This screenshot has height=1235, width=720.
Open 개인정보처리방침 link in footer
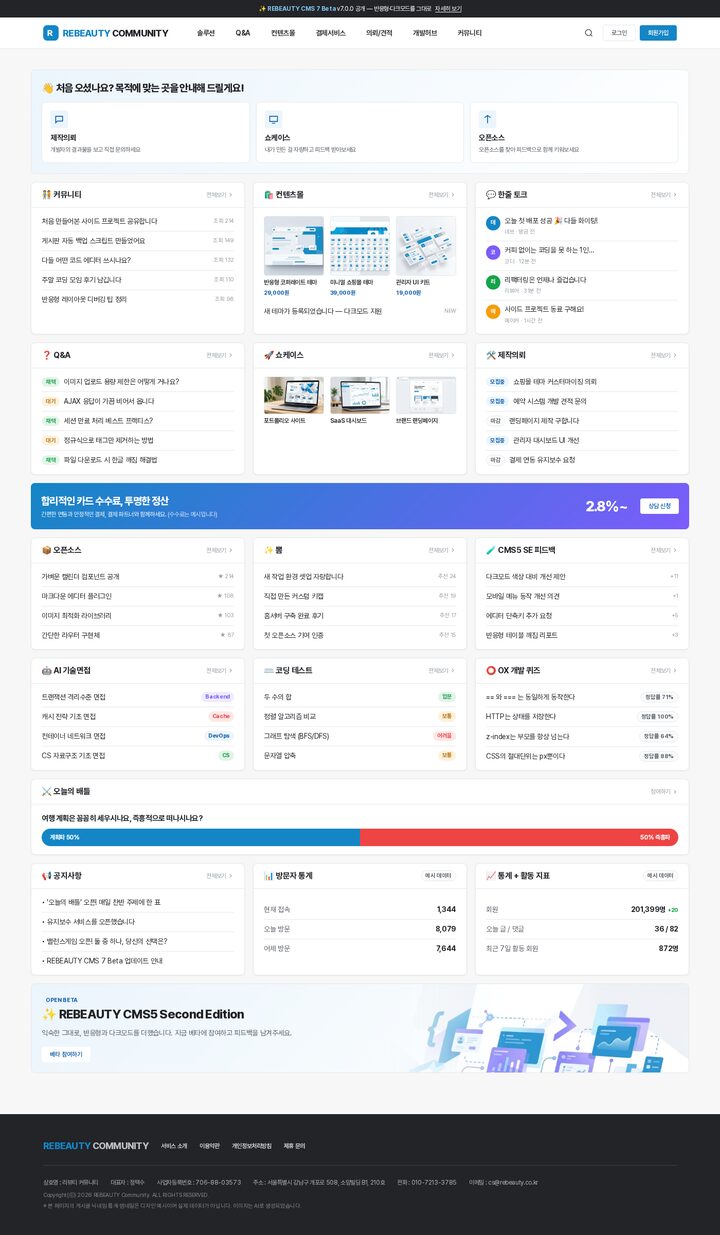pyautogui.click(x=251, y=1146)
